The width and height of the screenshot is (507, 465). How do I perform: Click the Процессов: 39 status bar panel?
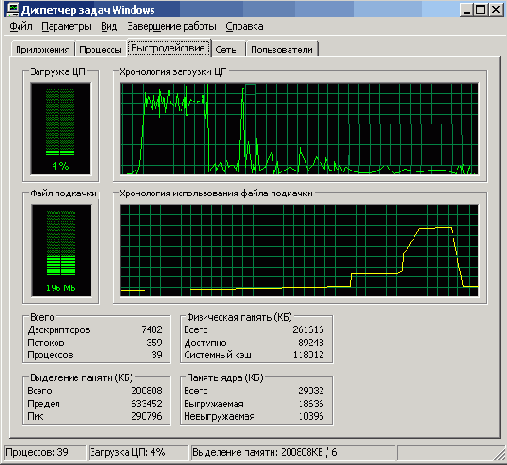[45, 452]
